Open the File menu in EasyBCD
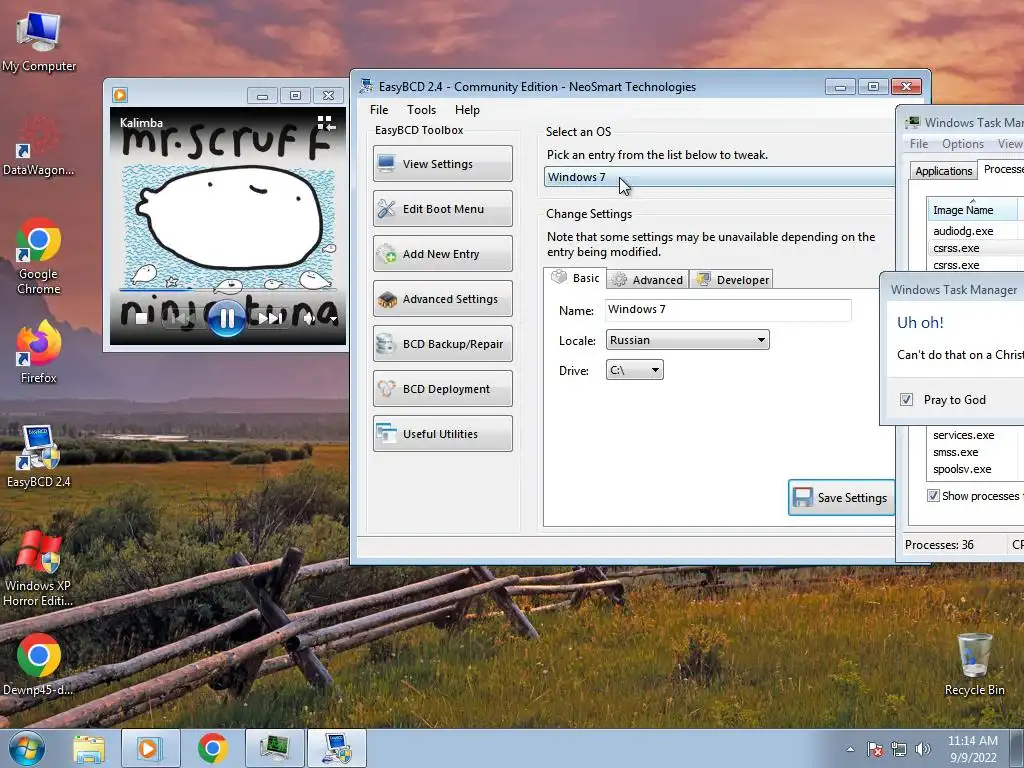The height and width of the screenshot is (768, 1024). [379, 110]
